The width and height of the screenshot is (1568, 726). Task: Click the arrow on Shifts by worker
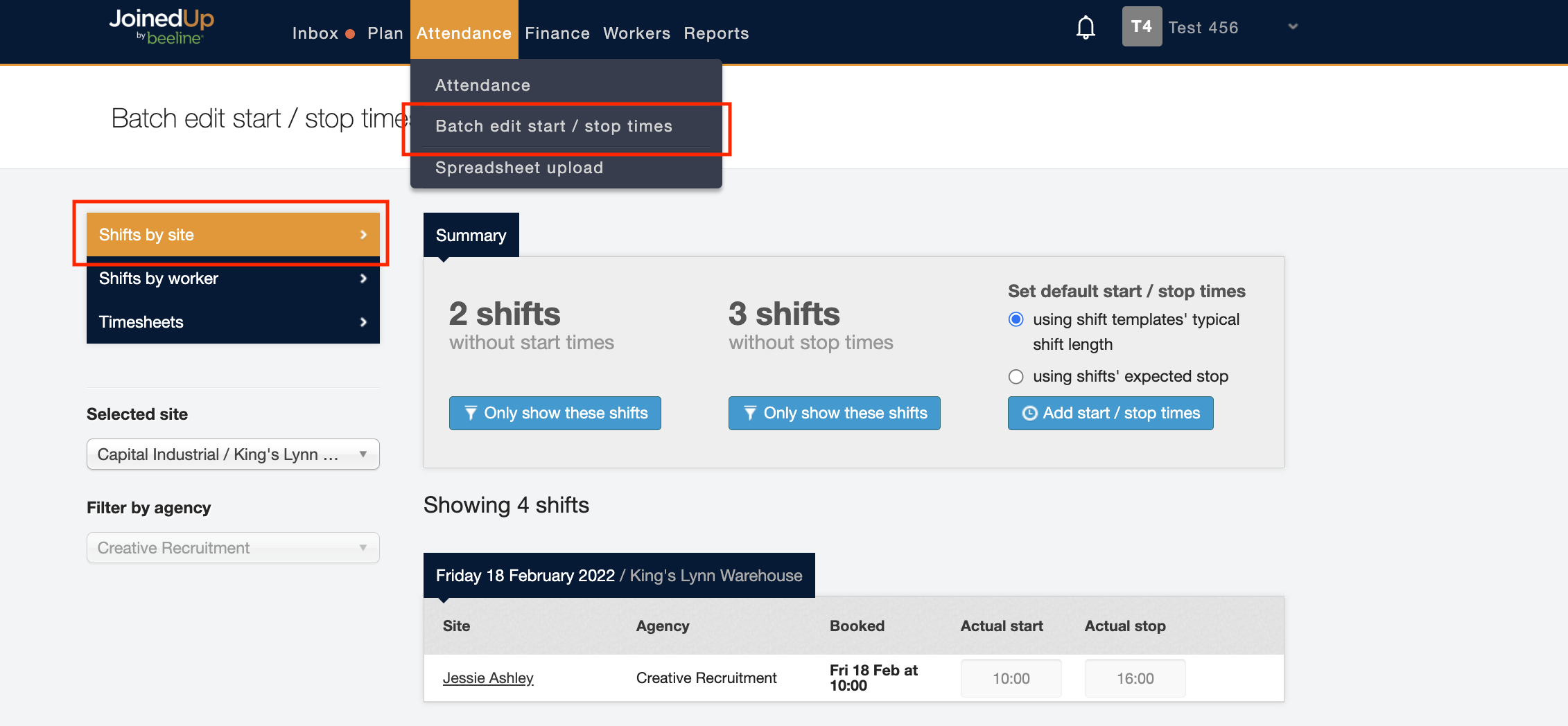(x=363, y=278)
